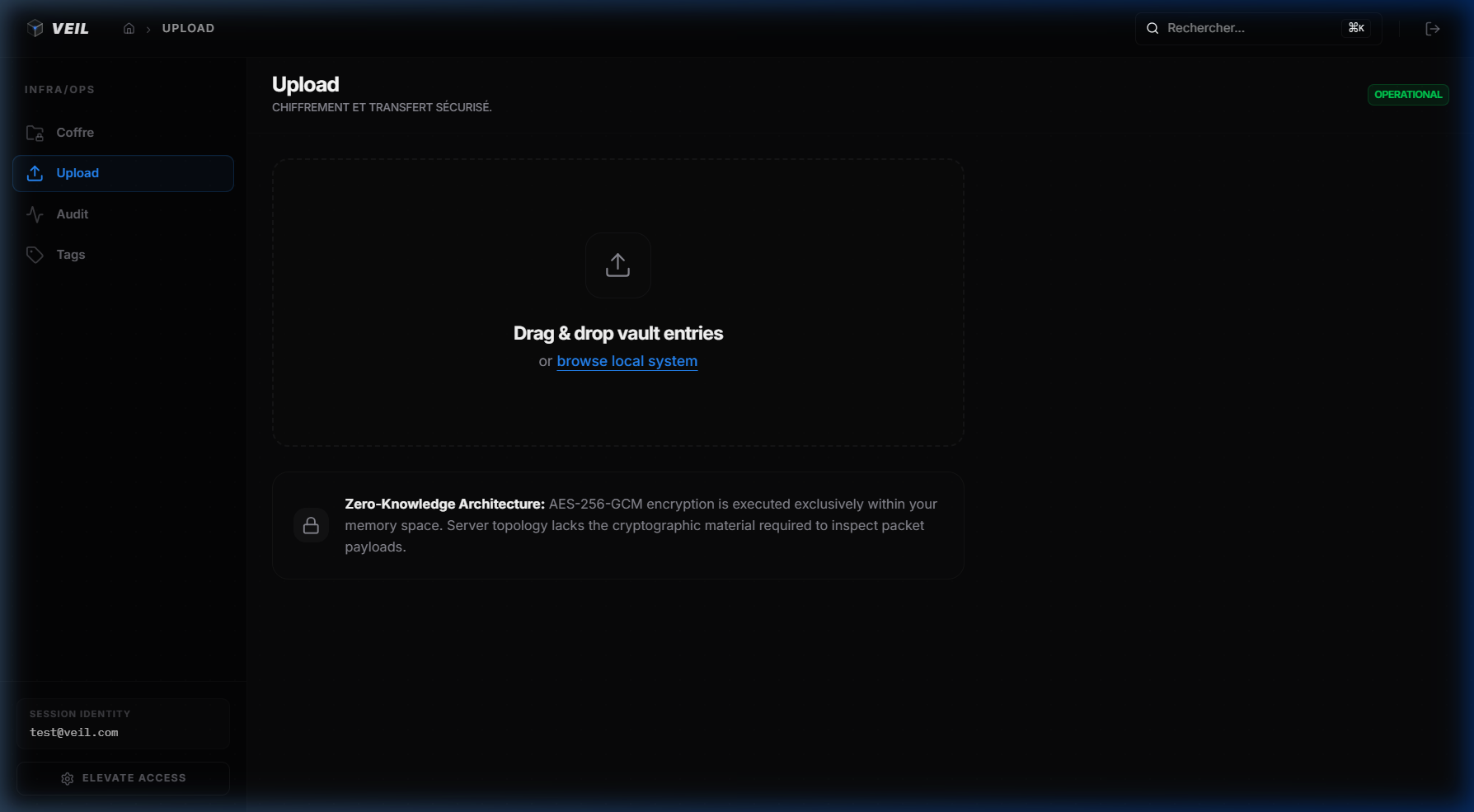Click the padlock icon in info card

pos(311,525)
